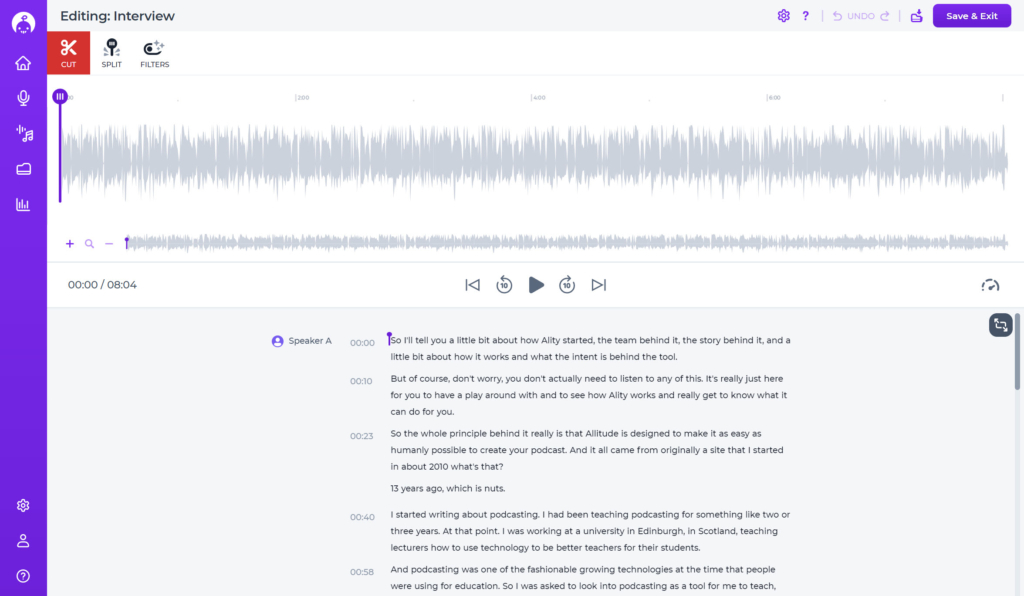Skip to the end of the track
Screen dimensions: 1024x596
599,285
